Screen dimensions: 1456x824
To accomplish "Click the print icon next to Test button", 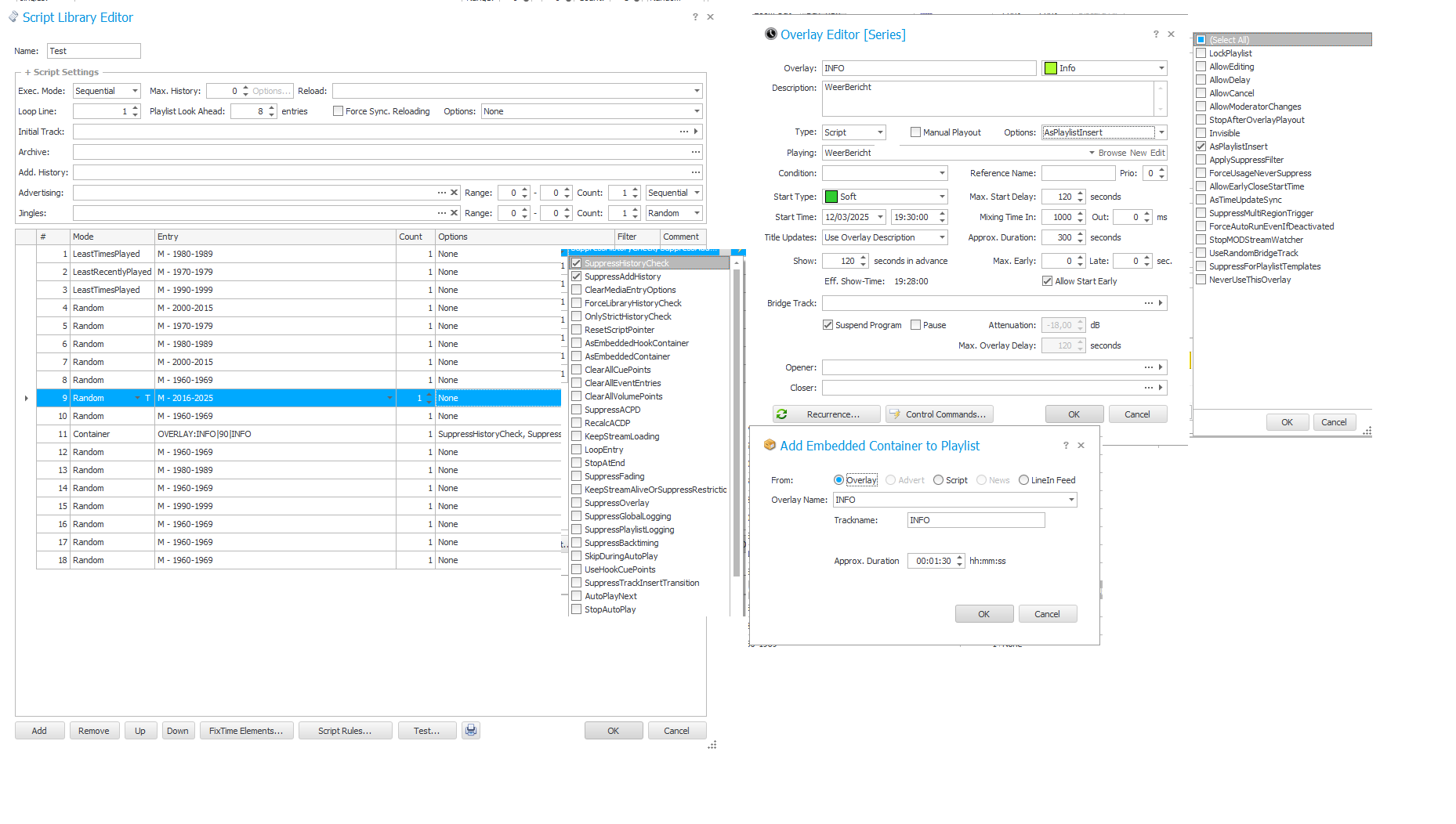I will click(x=470, y=730).
